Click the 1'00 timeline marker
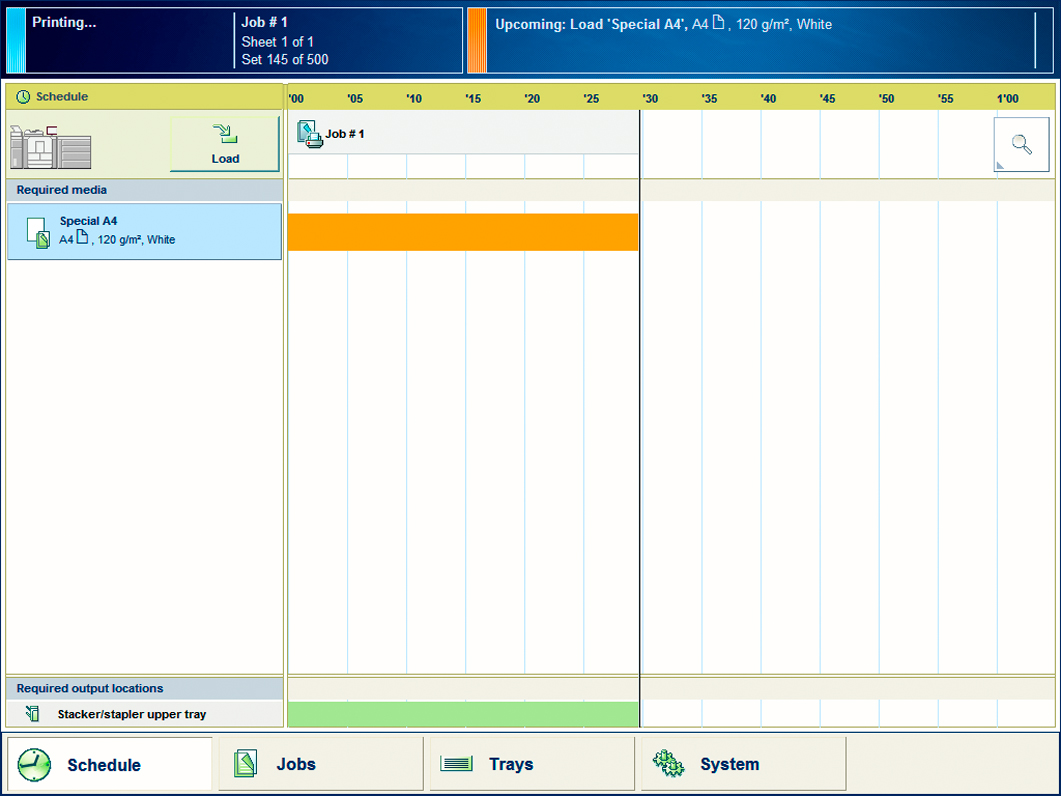 (1007, 98)
